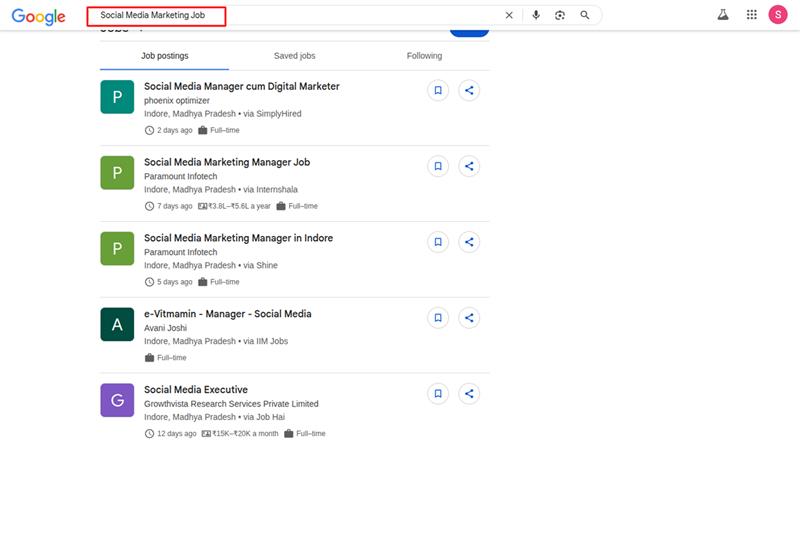
Task: Open Google Lens image search icon
Action: pyautogui.click(x=560, y=15)
